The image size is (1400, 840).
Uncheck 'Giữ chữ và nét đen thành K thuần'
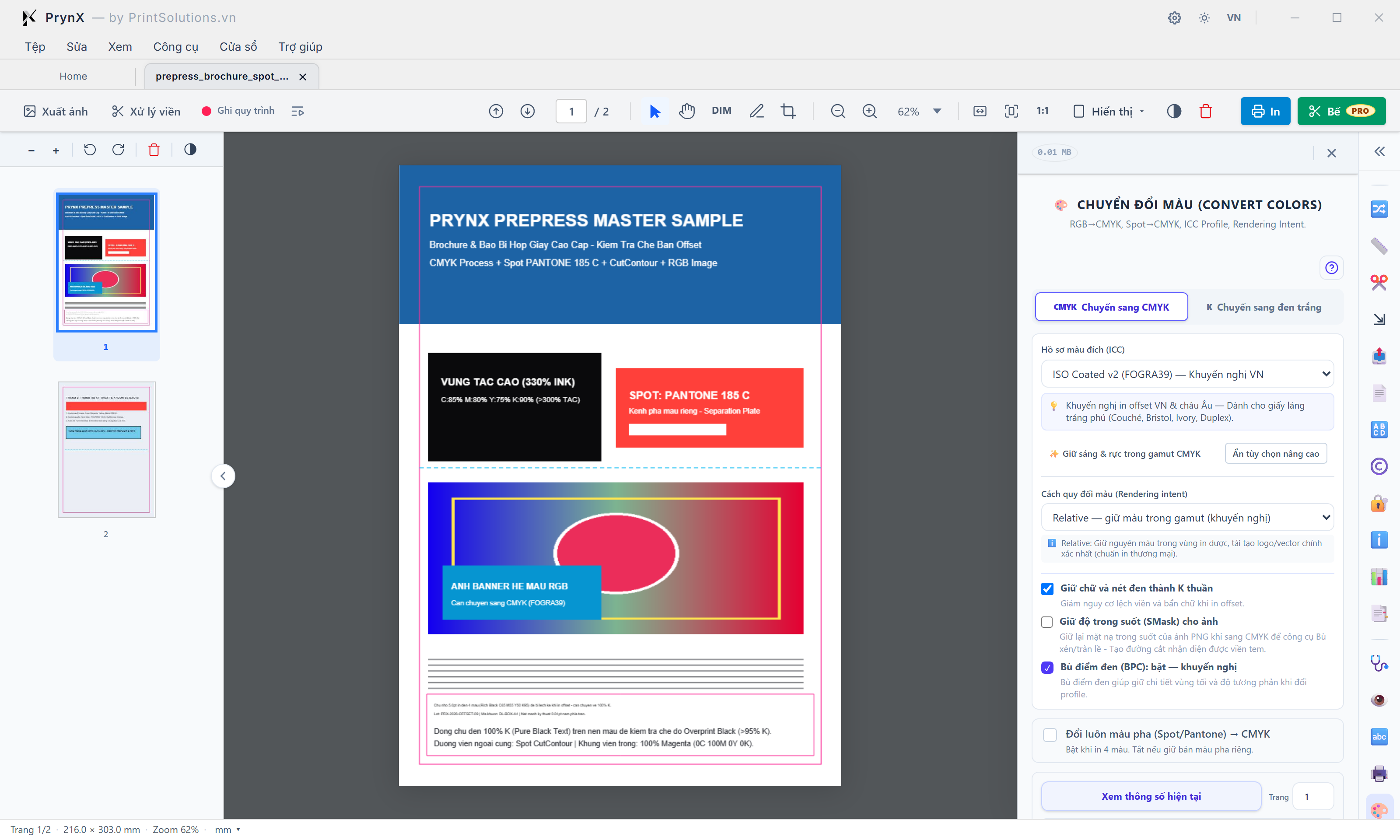pyautogui.click(x=1047, y=589)
